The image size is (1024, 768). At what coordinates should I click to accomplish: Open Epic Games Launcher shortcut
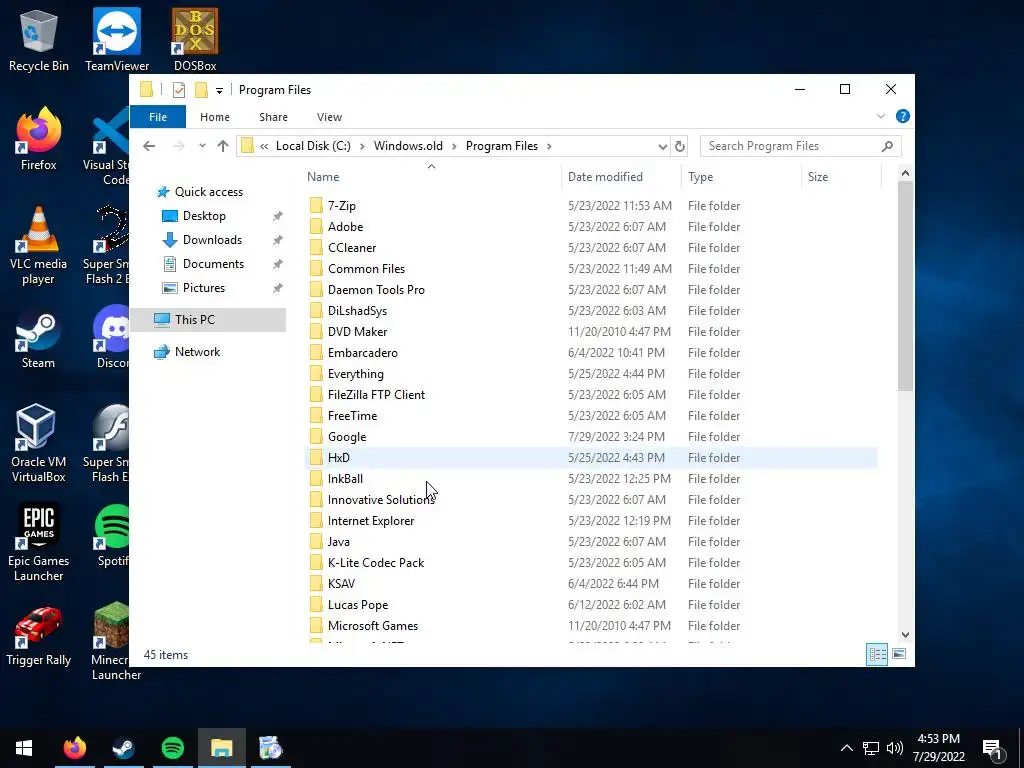point(38,542)
